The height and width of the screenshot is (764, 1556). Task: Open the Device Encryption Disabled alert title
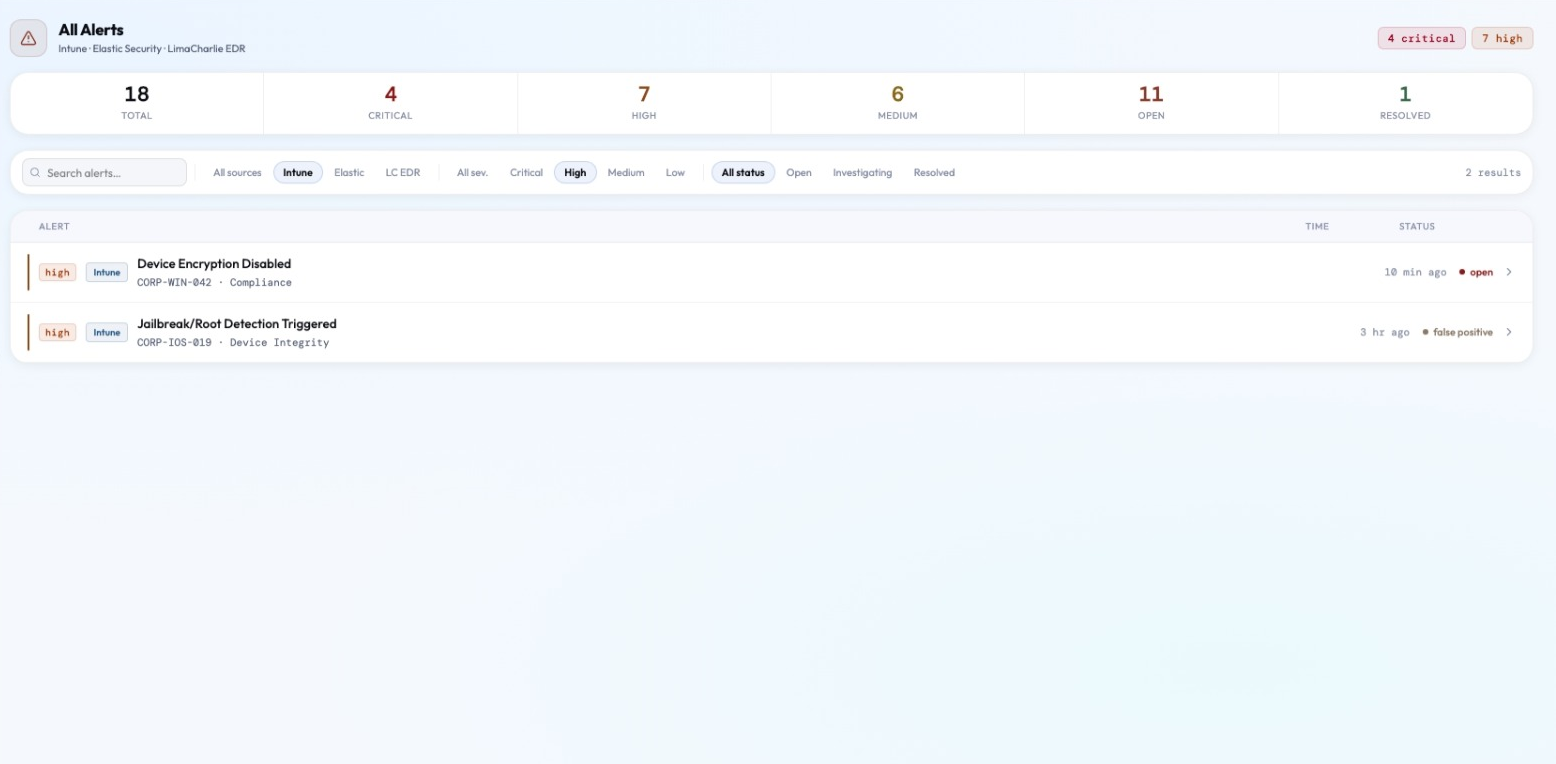click(x=214, y=264)
